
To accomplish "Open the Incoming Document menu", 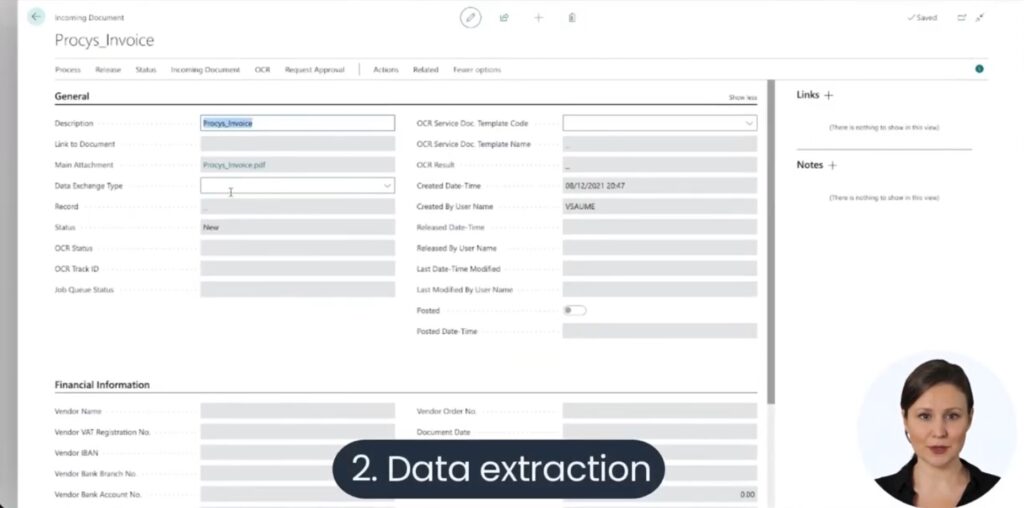I will pos(205,69).
